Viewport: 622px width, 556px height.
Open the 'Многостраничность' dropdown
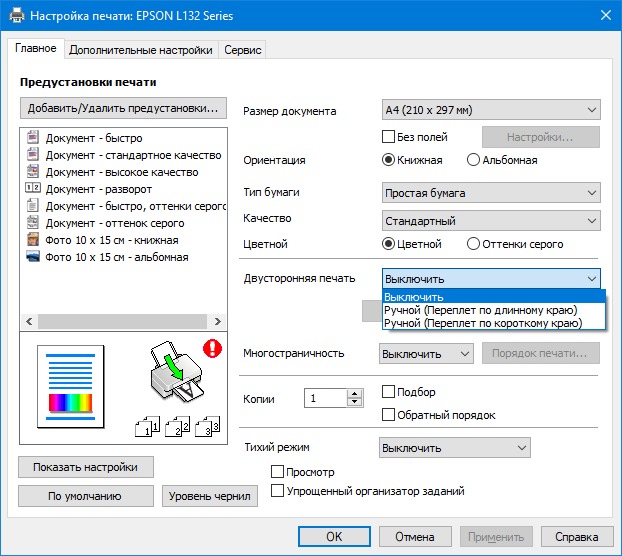pos(426,354)
